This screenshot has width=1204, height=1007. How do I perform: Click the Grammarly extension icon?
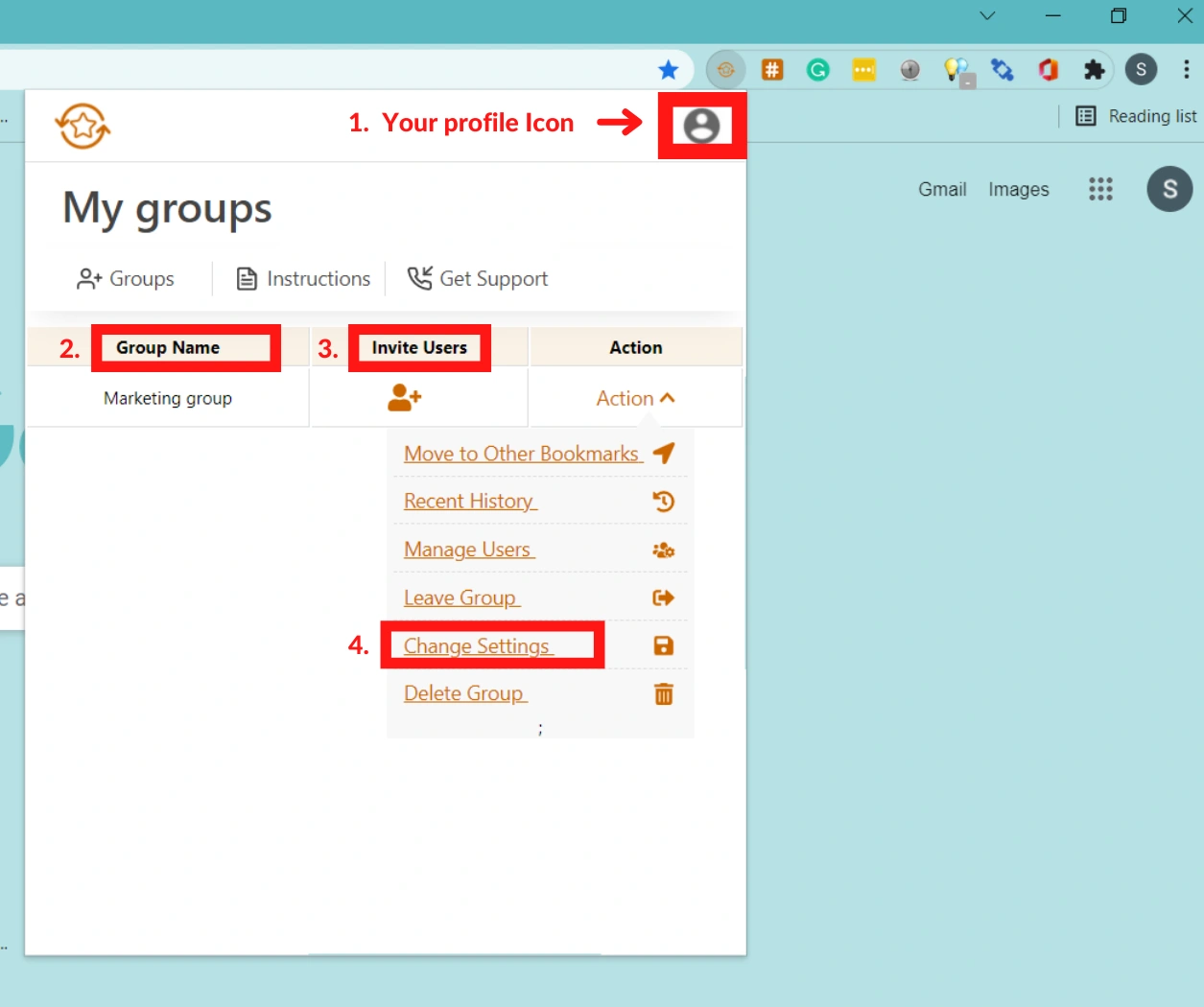817,69
